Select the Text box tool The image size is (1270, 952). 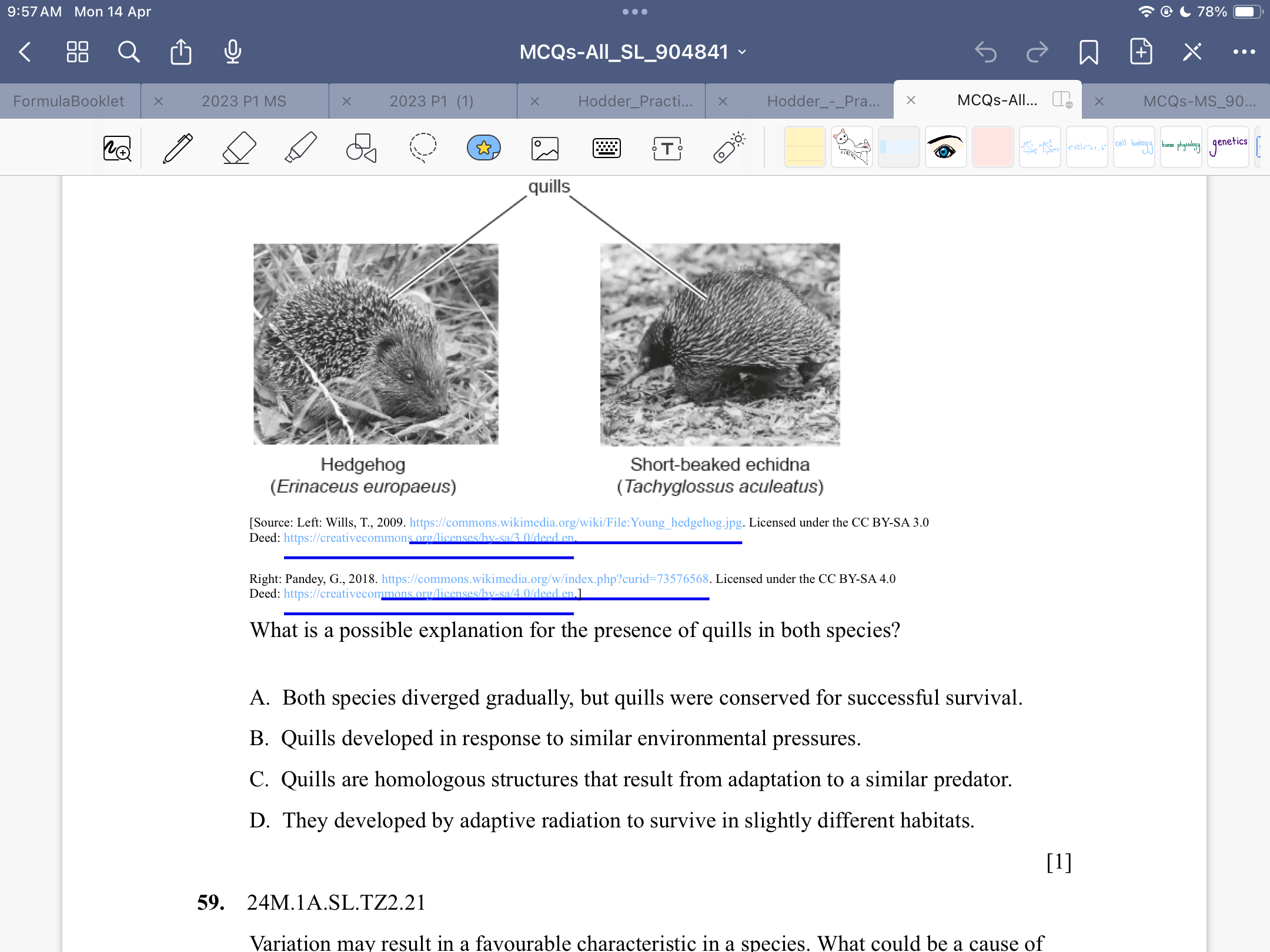pyautogui.click(x=667, y=148)
